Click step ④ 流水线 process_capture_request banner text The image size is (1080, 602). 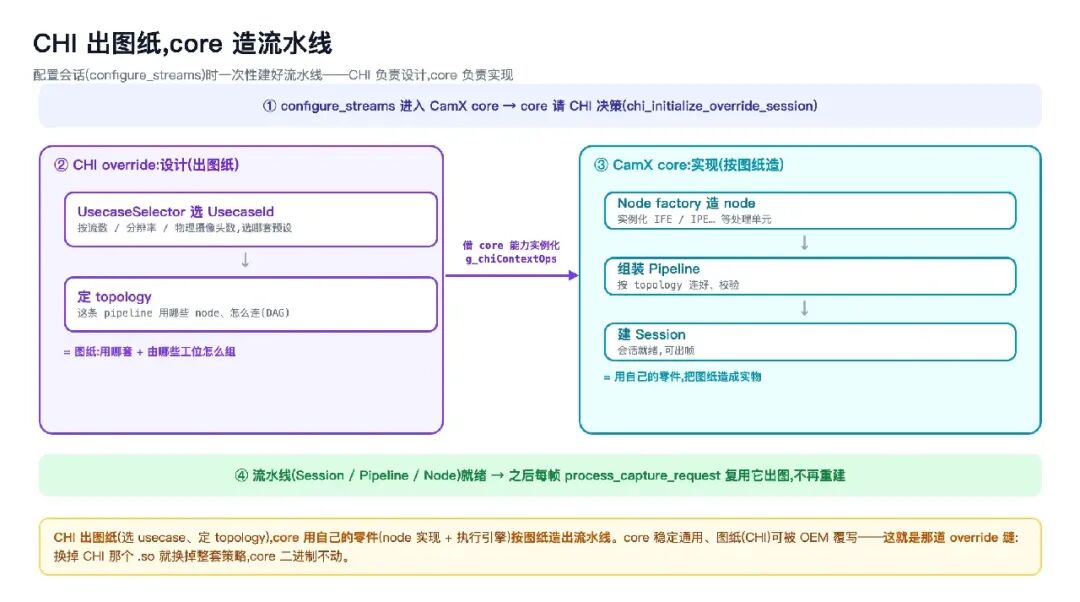[540, 475]
